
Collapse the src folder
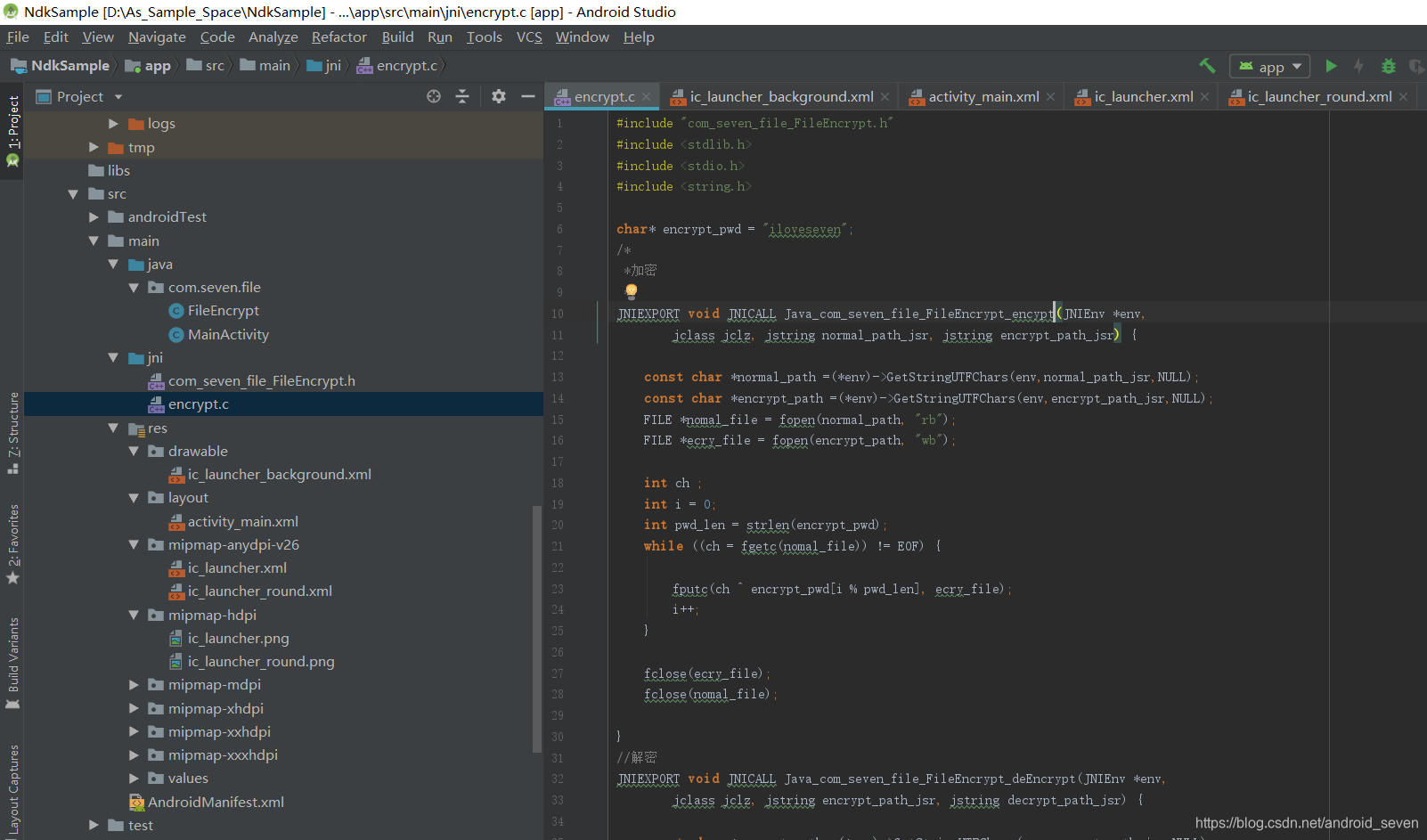73,193
